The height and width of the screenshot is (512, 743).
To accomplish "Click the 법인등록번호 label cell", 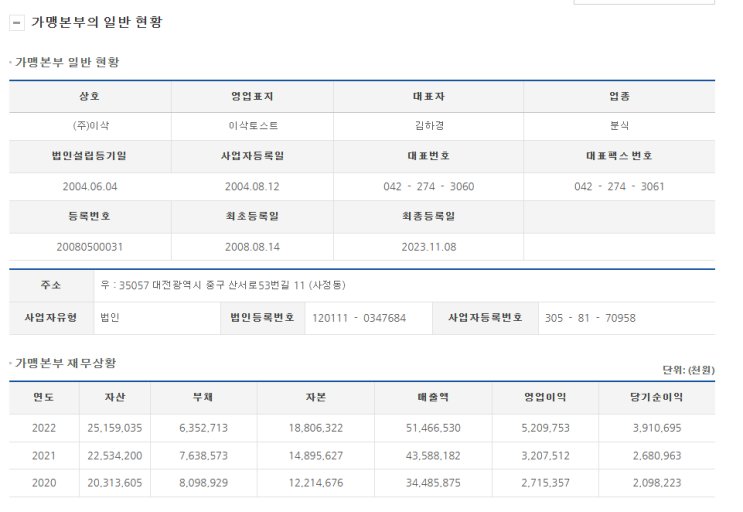I will (x=263, y=317).
